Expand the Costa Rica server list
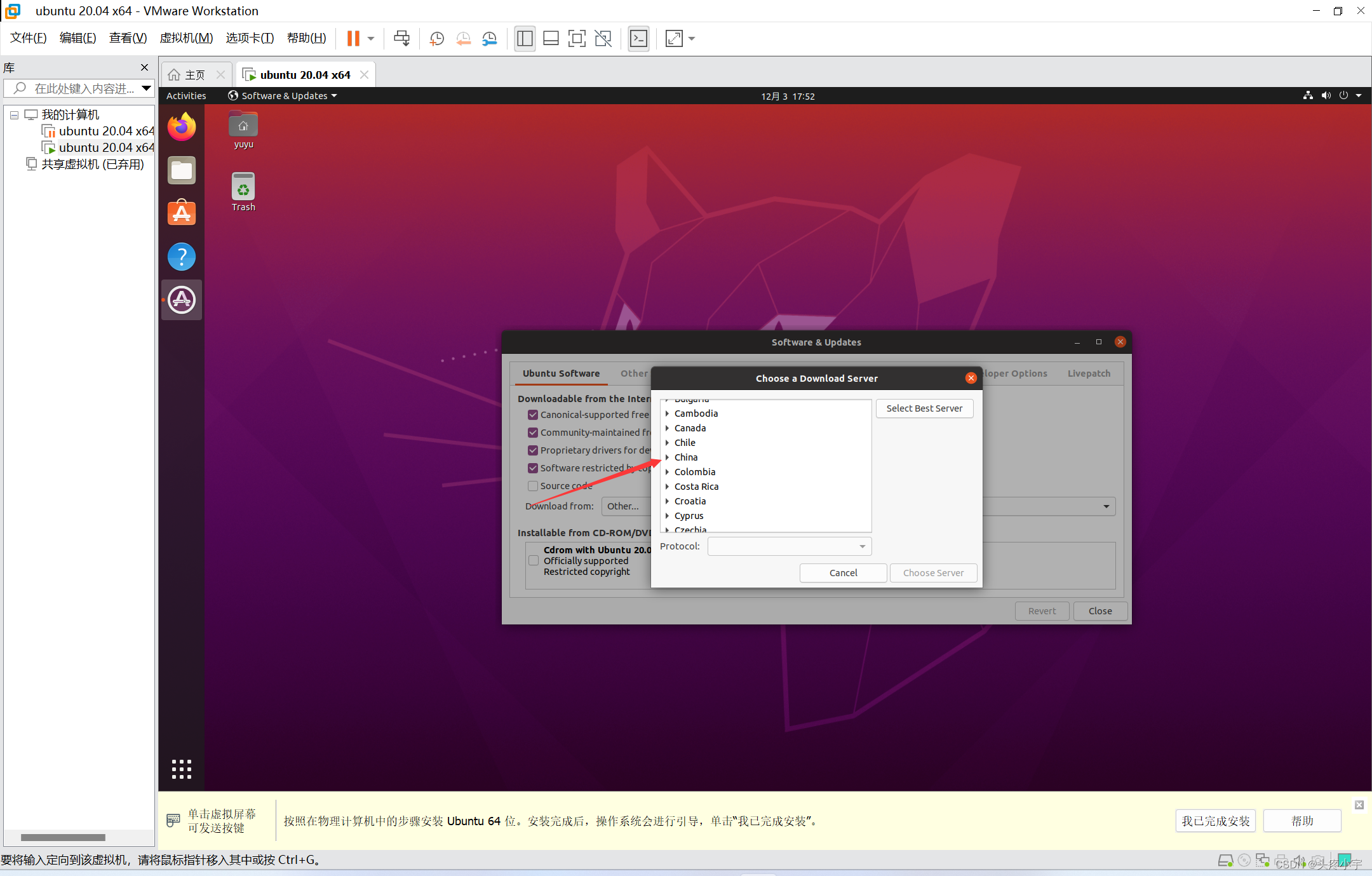The height and width of the screenshot is (876, 1372). [x=667, y=487]
